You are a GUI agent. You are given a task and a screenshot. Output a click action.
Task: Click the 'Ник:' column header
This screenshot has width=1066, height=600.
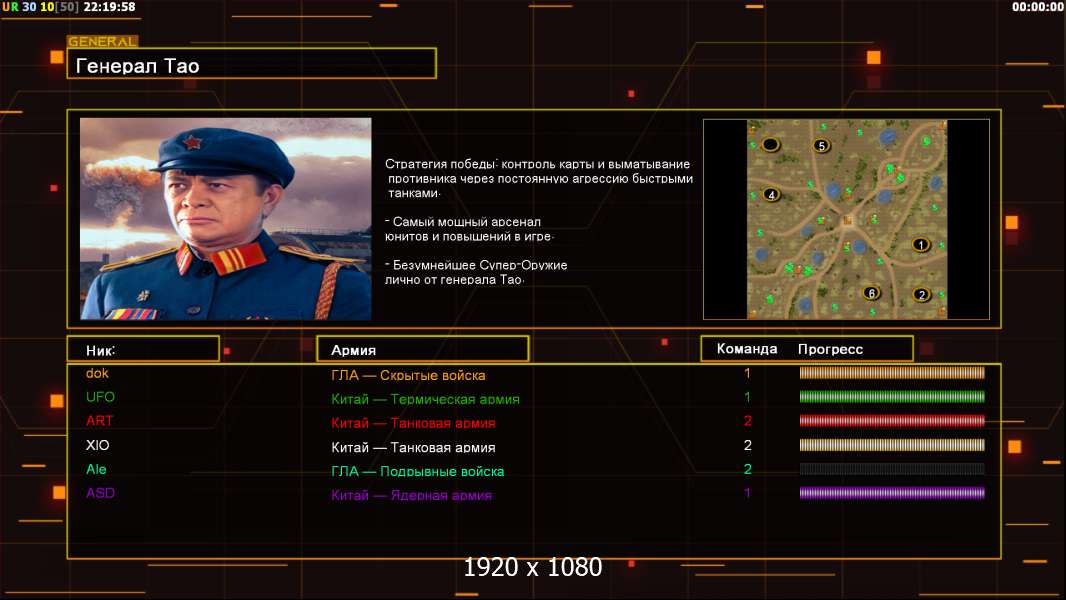143,349
